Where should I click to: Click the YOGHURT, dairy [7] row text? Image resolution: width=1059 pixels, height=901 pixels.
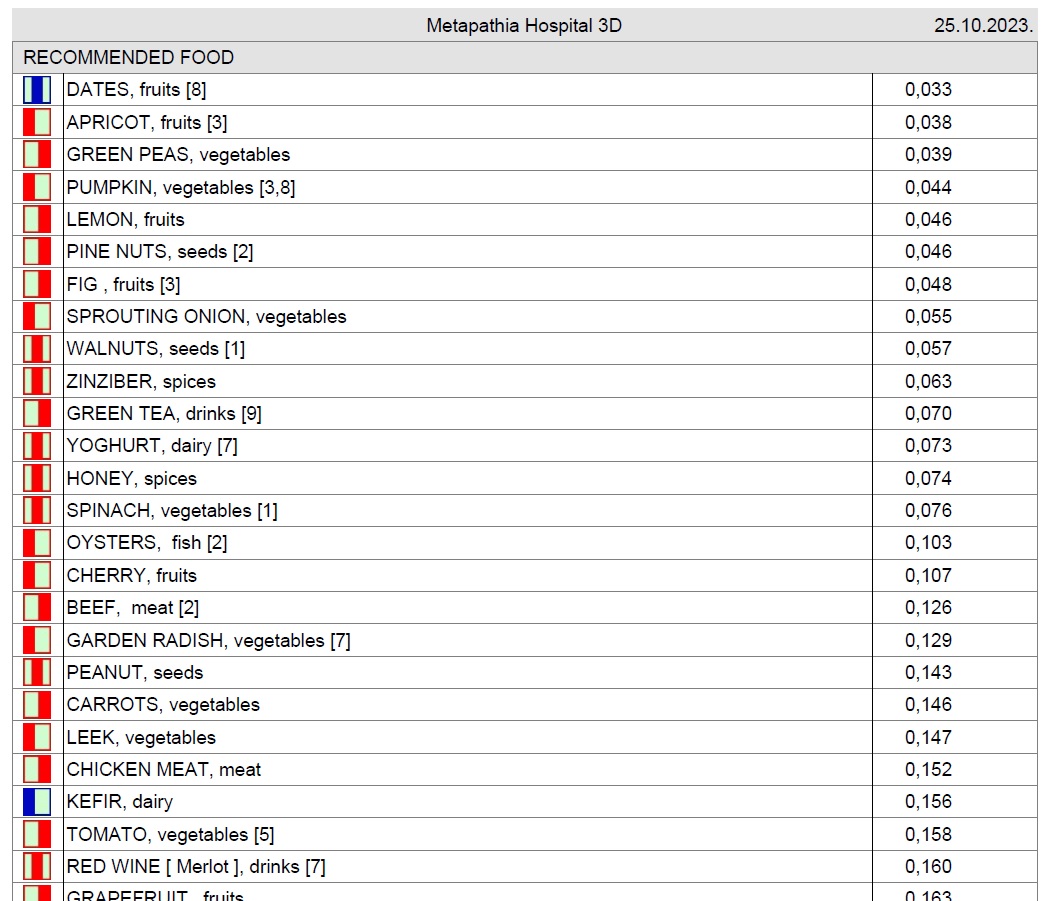click(152, 446)
